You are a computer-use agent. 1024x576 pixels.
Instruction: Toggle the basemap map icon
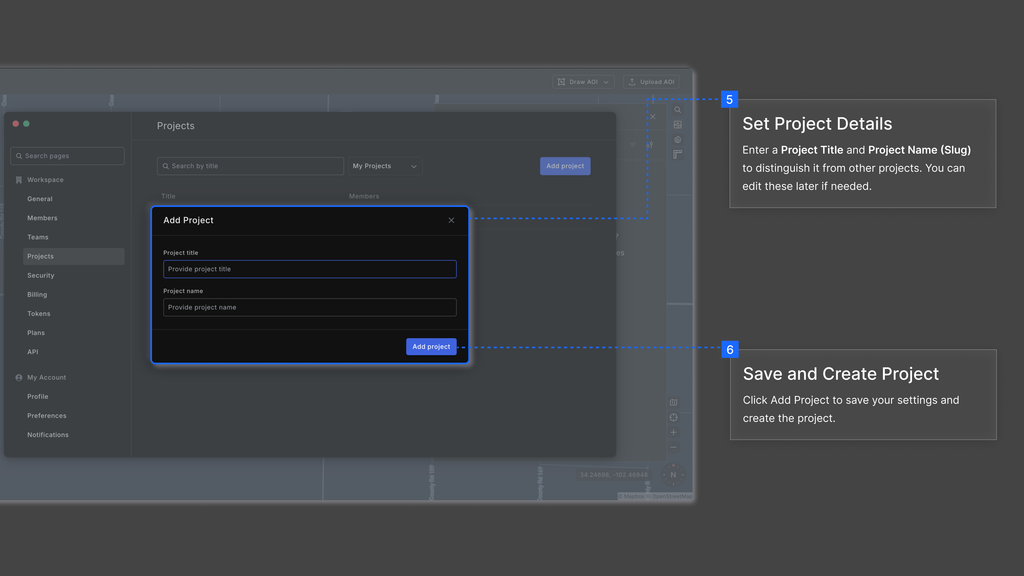[x=673, y=403]
